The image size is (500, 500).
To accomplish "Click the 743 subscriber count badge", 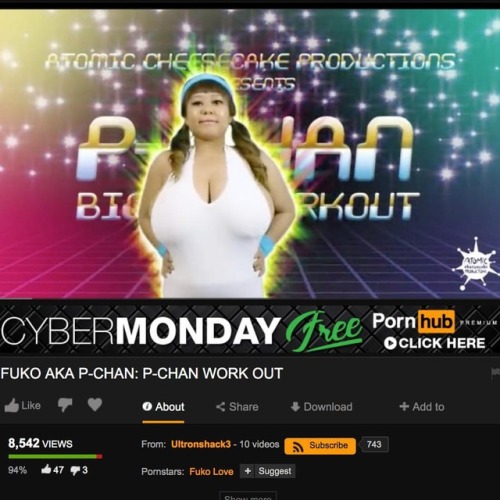I will tap(375, 444).
